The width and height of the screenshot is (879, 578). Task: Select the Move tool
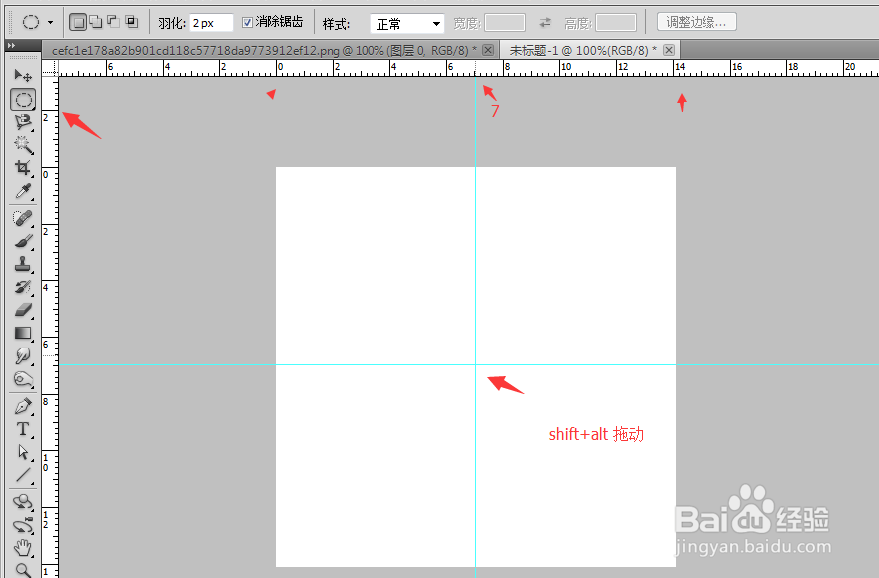pyautogui.click(x=23, y=75)
